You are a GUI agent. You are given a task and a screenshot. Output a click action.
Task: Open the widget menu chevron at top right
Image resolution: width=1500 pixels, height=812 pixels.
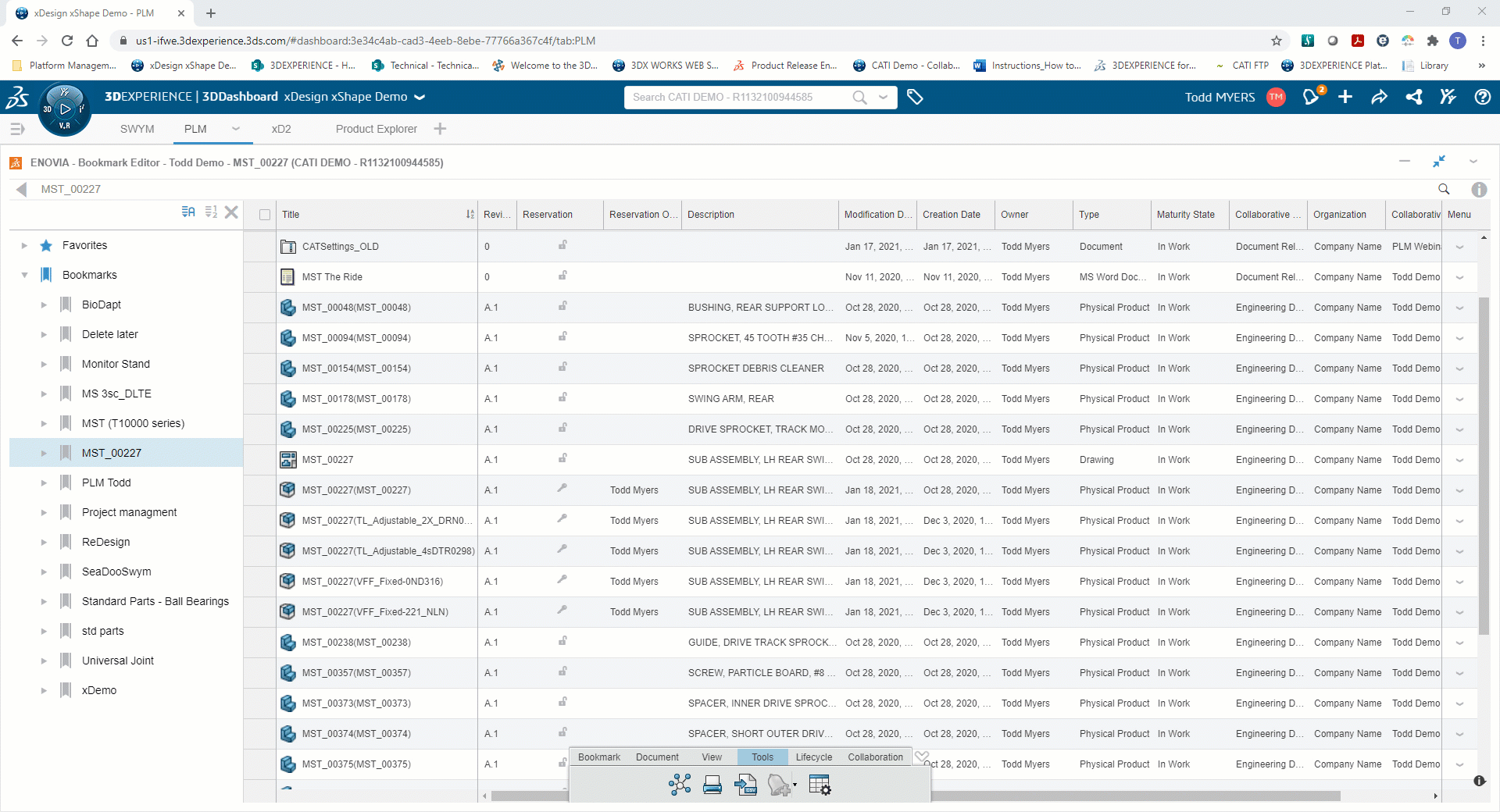coord(1473,162)
